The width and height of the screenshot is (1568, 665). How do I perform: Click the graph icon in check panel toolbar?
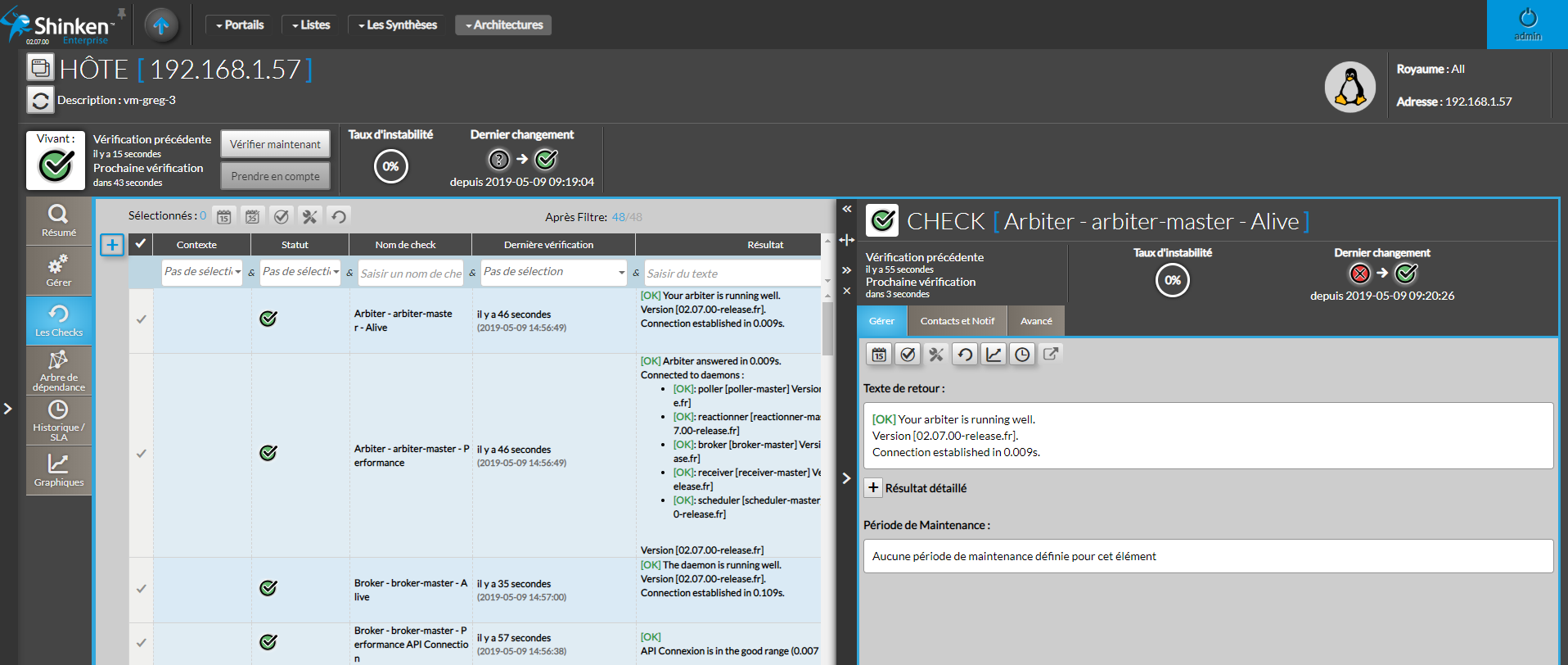tap(994, 355)
